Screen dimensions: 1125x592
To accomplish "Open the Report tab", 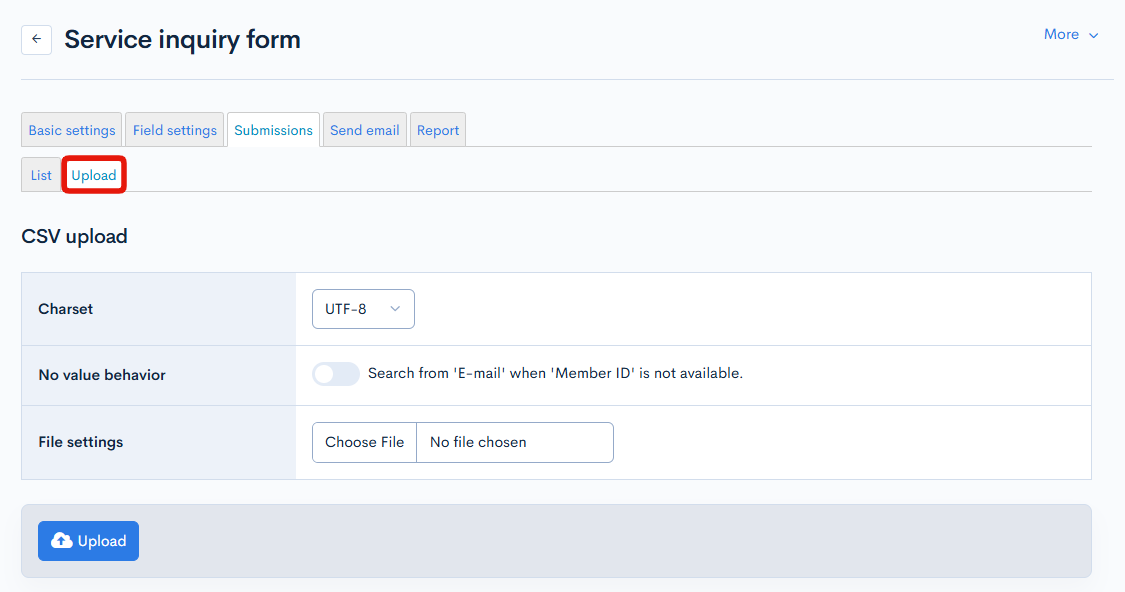I will coord(438,130).
